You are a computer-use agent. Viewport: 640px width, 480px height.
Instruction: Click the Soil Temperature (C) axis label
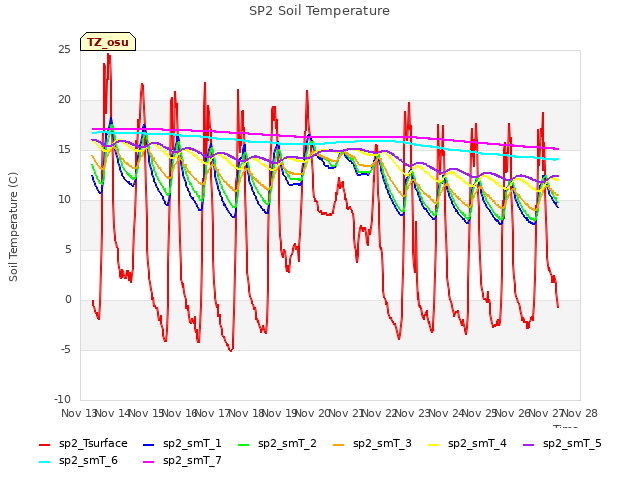13,227
